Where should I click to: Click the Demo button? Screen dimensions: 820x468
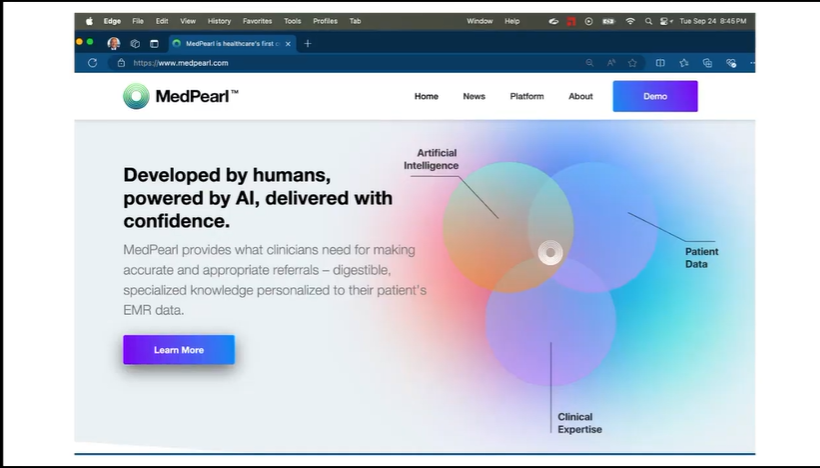(655, 96)
